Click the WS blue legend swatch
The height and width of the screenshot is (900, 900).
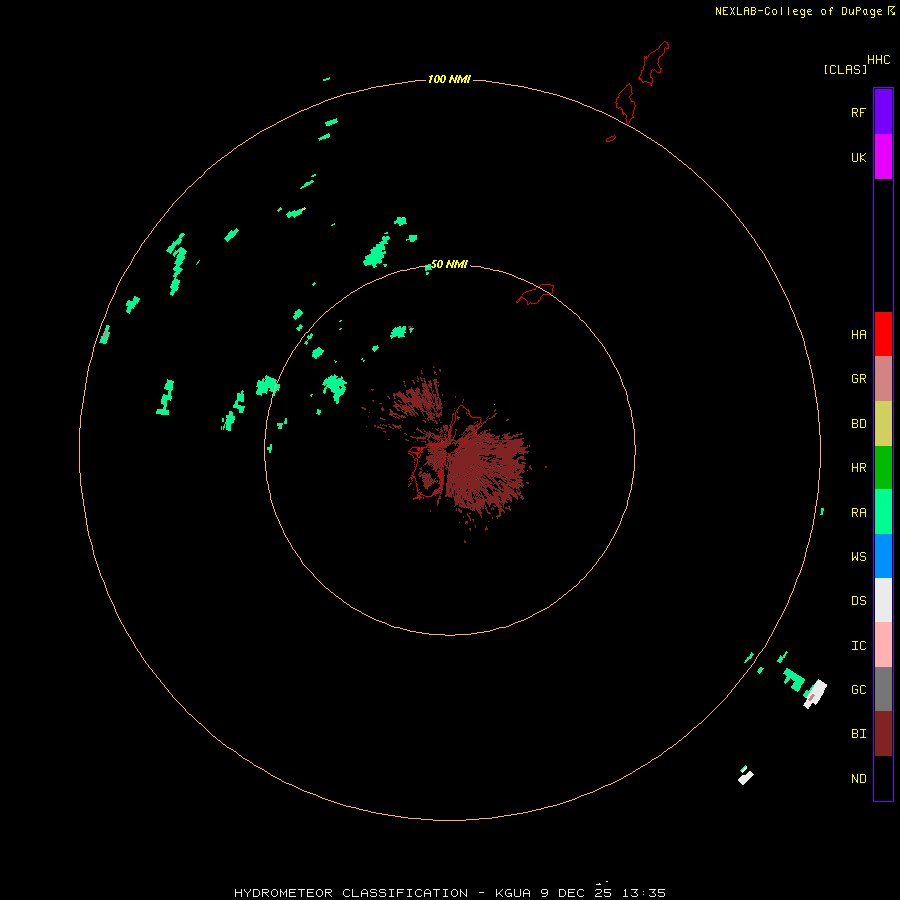[883, 556]
